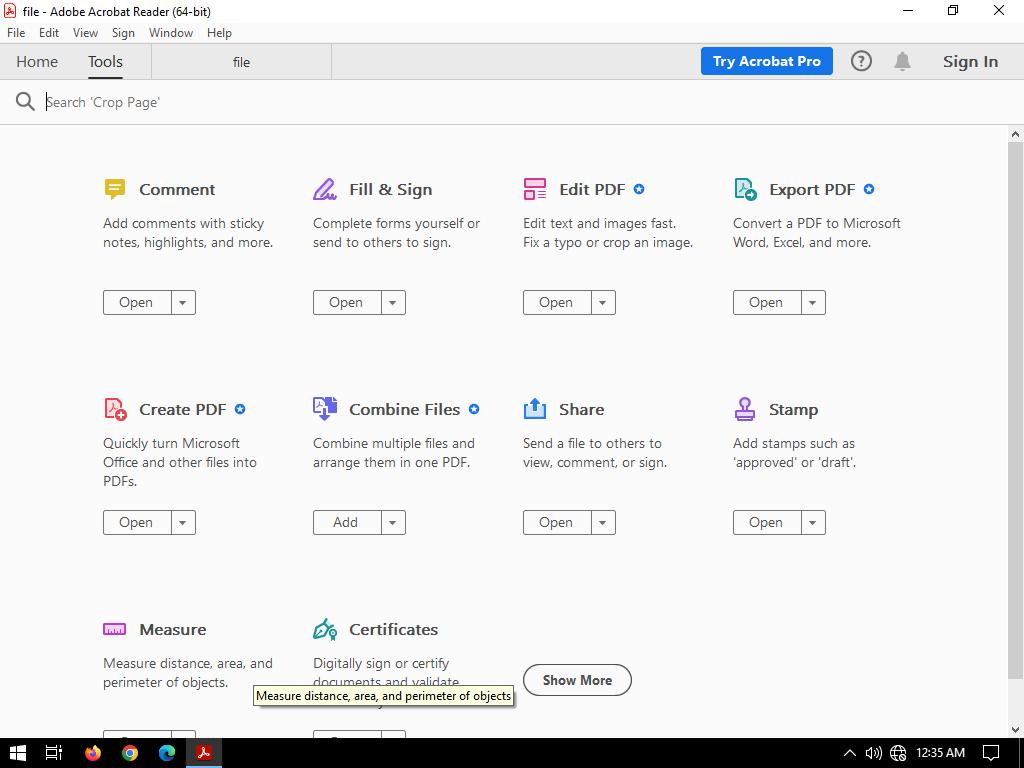Expand the dropdown arrow beside Export PDF Open
The width and height of the screenshot is (1024, 768).
point(813,302)
